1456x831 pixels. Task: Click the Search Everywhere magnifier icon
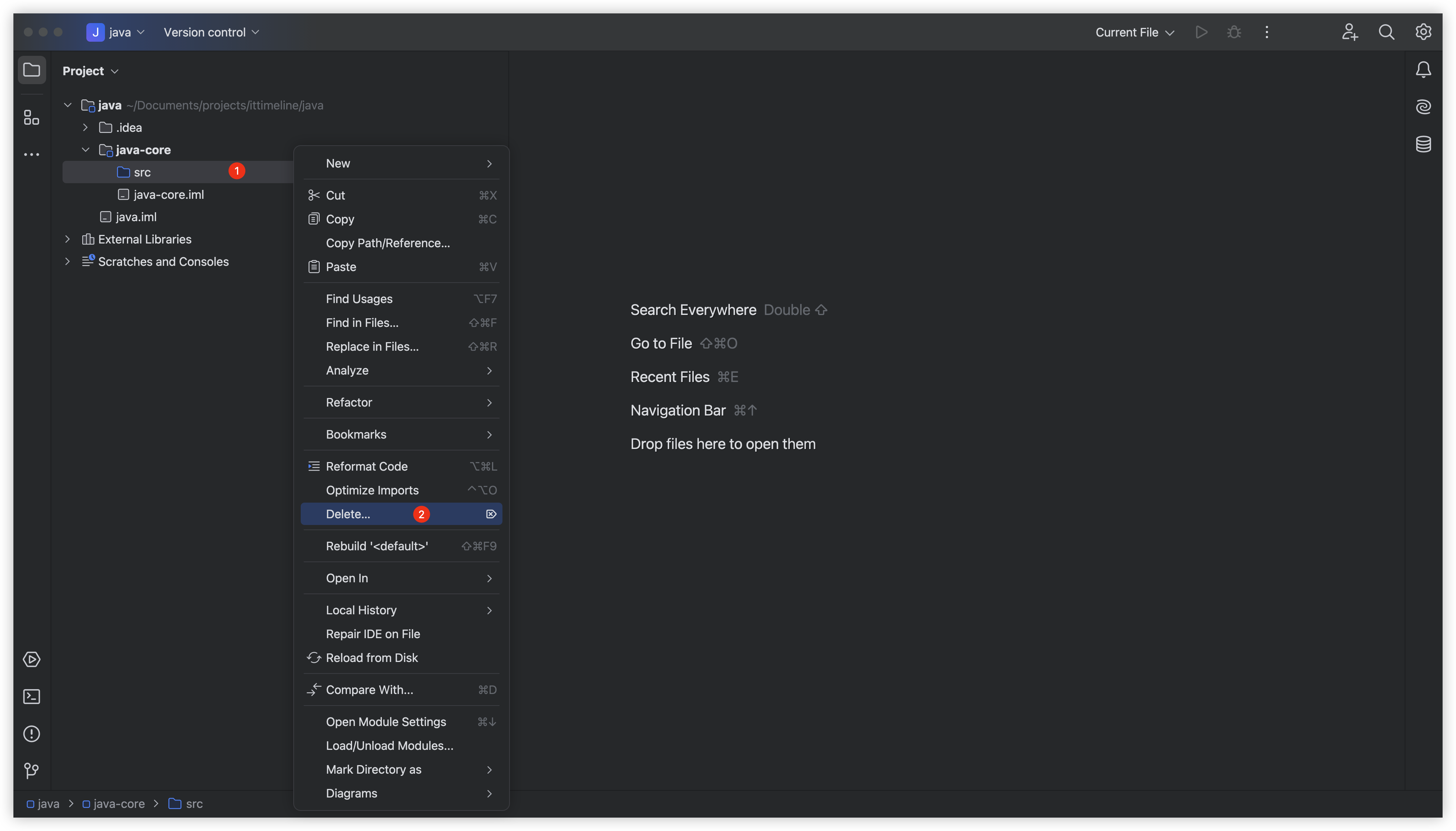tap(1386, 32)
